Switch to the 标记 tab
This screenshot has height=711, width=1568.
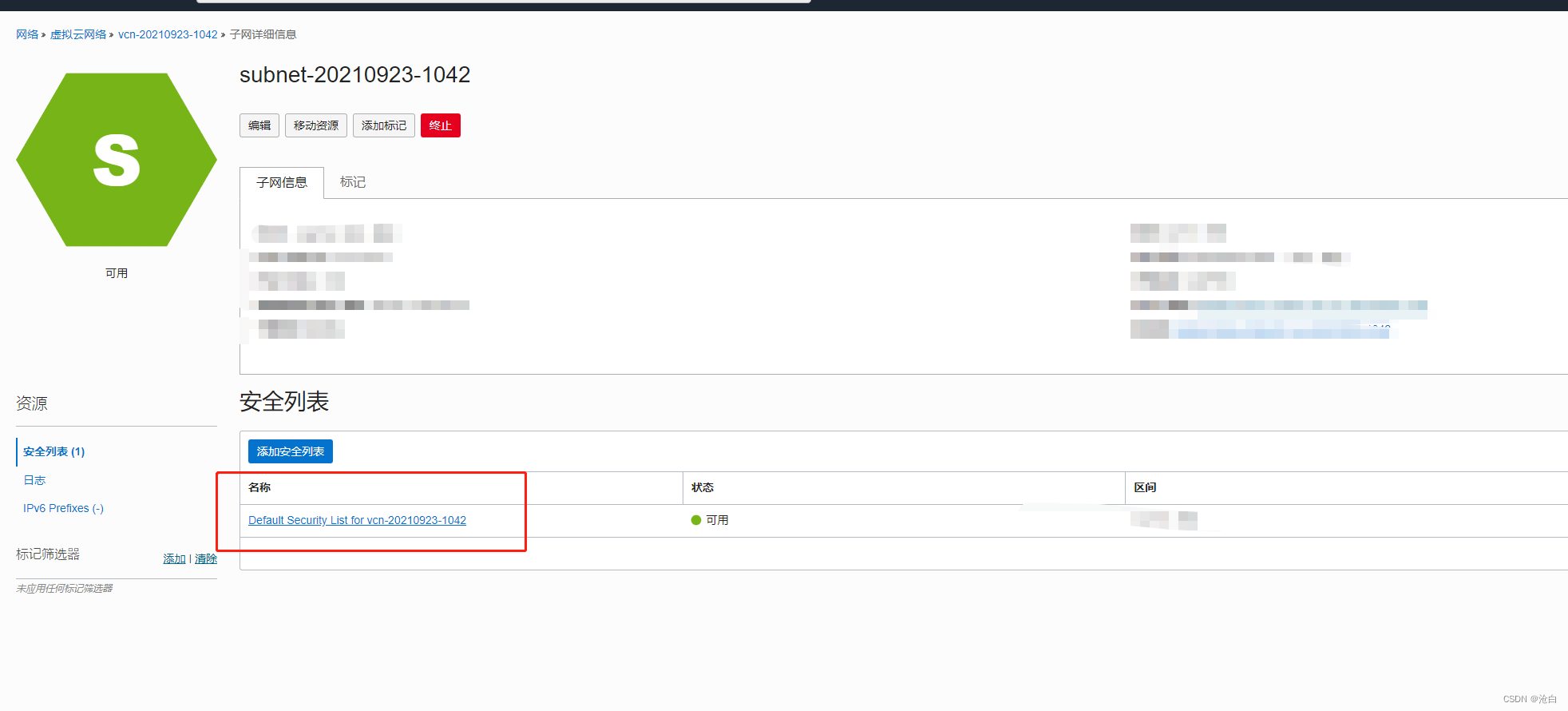point(353,182)
